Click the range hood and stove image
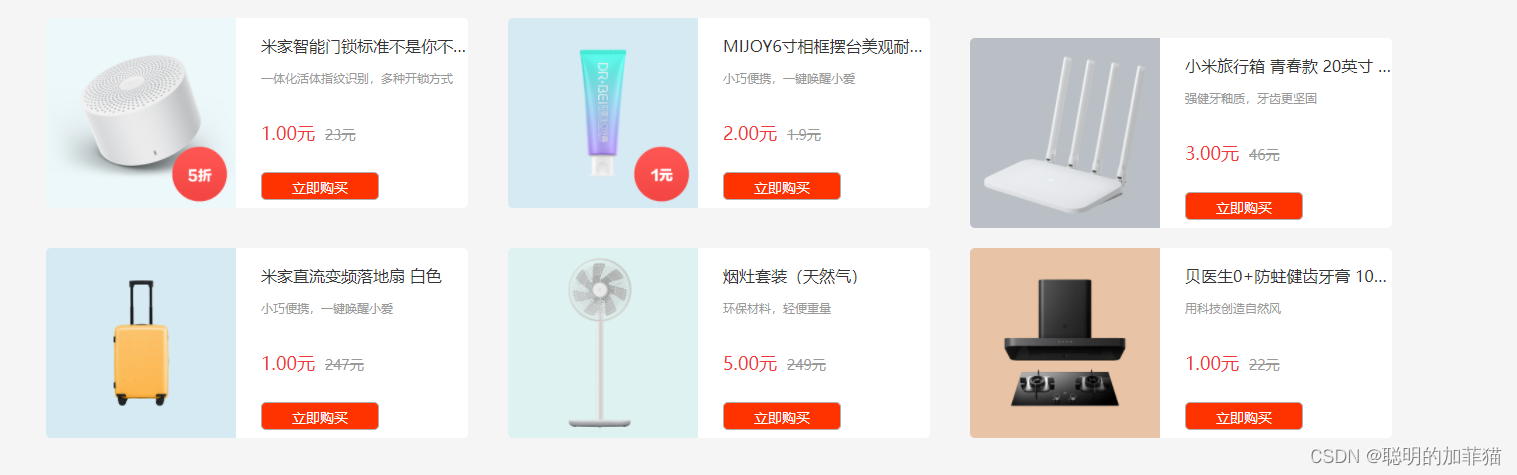Screen dimensions: 1517x475 [x=1065, y=343]
